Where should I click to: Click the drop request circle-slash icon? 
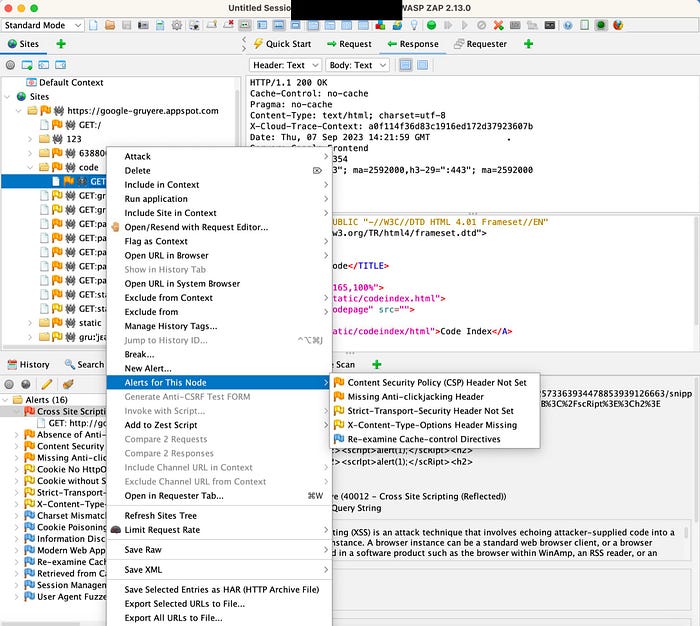[x=481, y=25]
